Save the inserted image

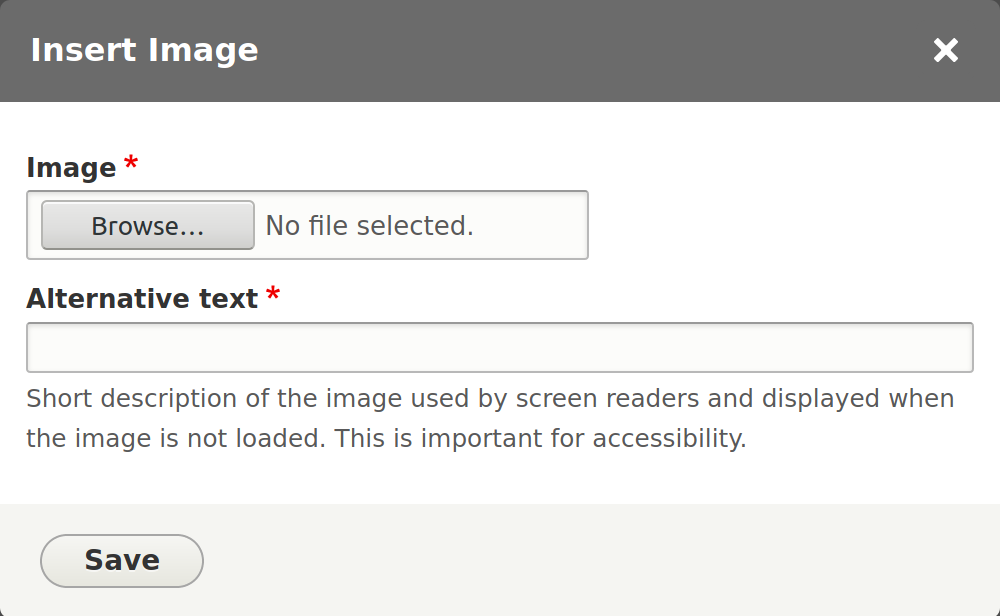(121, 560)
